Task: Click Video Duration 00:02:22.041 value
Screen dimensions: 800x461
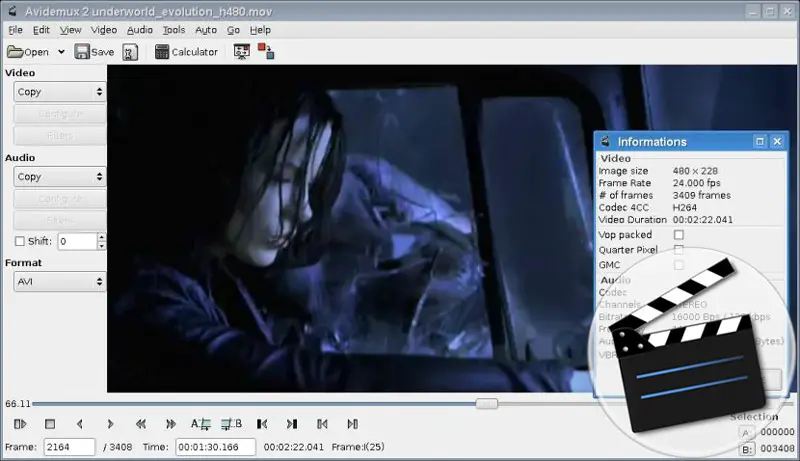Action: coord(703,220)
